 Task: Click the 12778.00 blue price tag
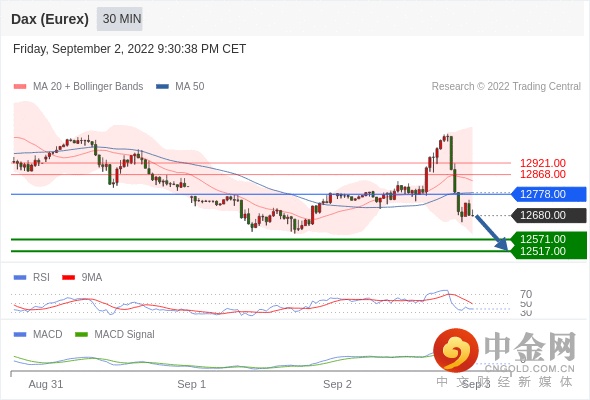coord(549,194)
